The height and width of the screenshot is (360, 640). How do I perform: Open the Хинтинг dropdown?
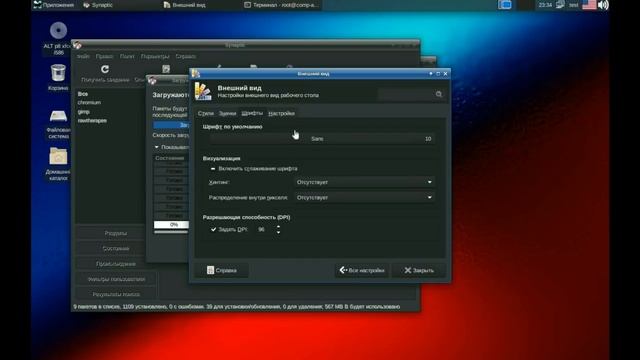tap(364, 182)
